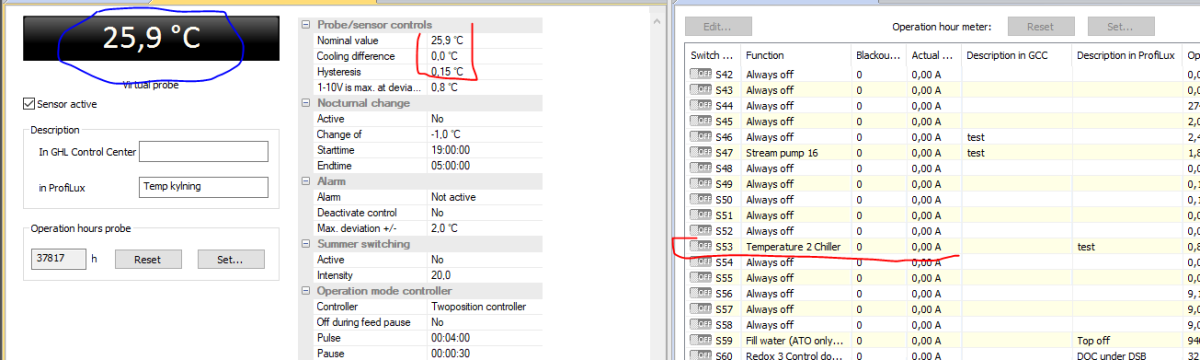Click the OFF icon of S59 Fill water
The width and height of the screenshot is (1200, 360).
[700, 340]
